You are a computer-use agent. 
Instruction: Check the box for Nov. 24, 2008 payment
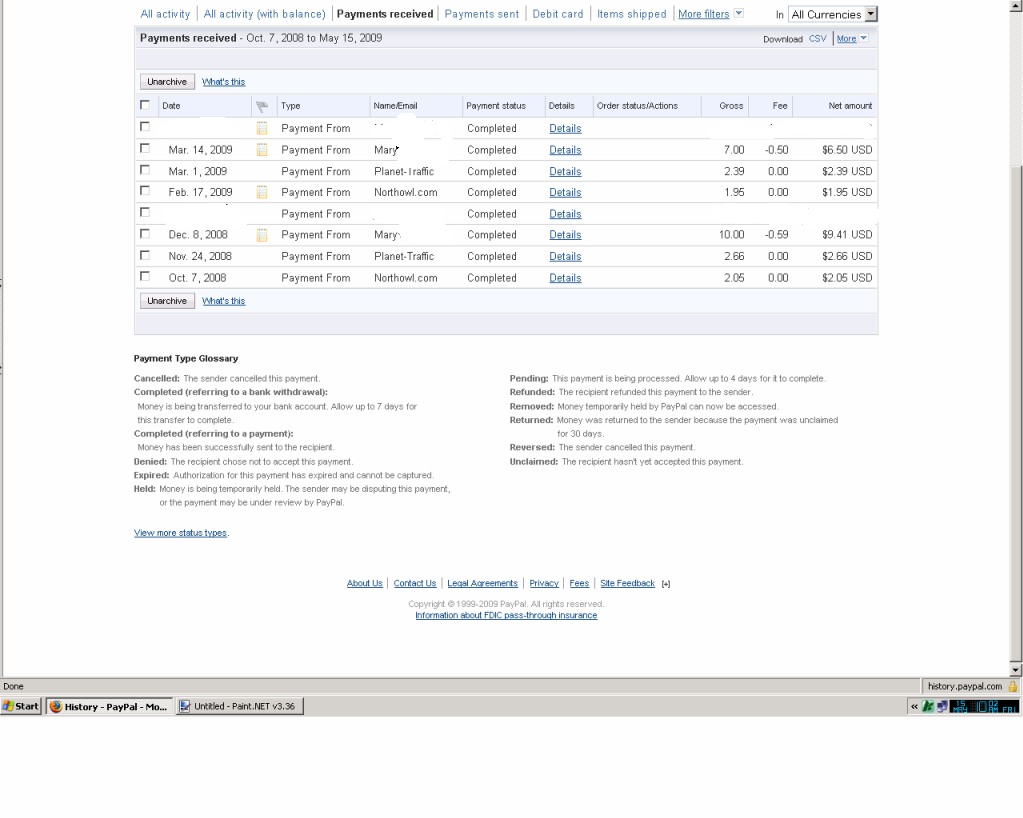click(145, 255)
